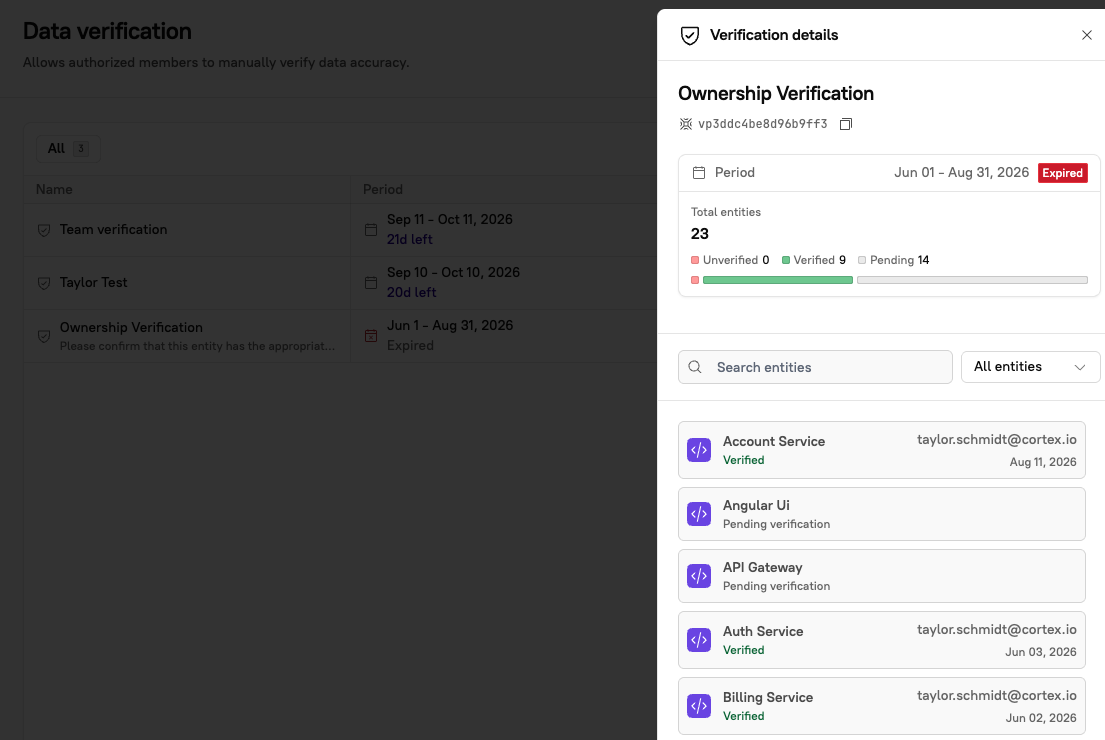
Task: Click the calendar icon in Team verification period
Action: point(371,230)
